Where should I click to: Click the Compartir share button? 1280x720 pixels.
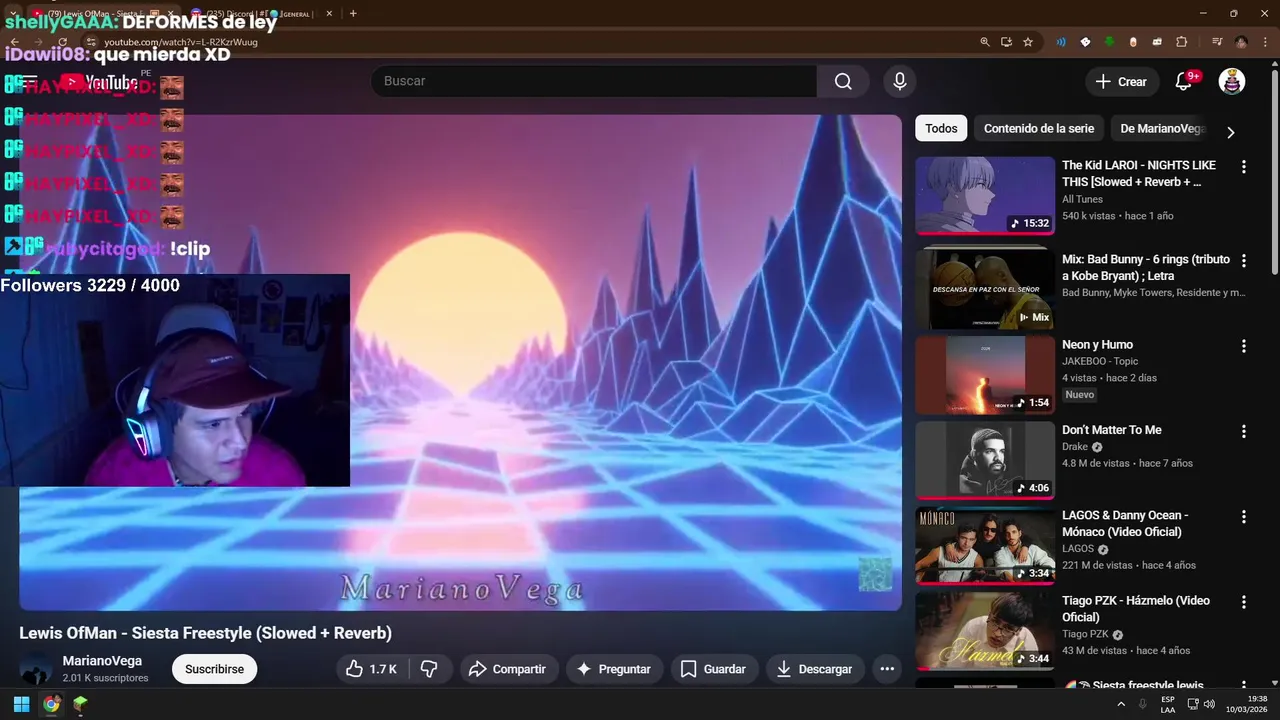[x=508, y=669]
